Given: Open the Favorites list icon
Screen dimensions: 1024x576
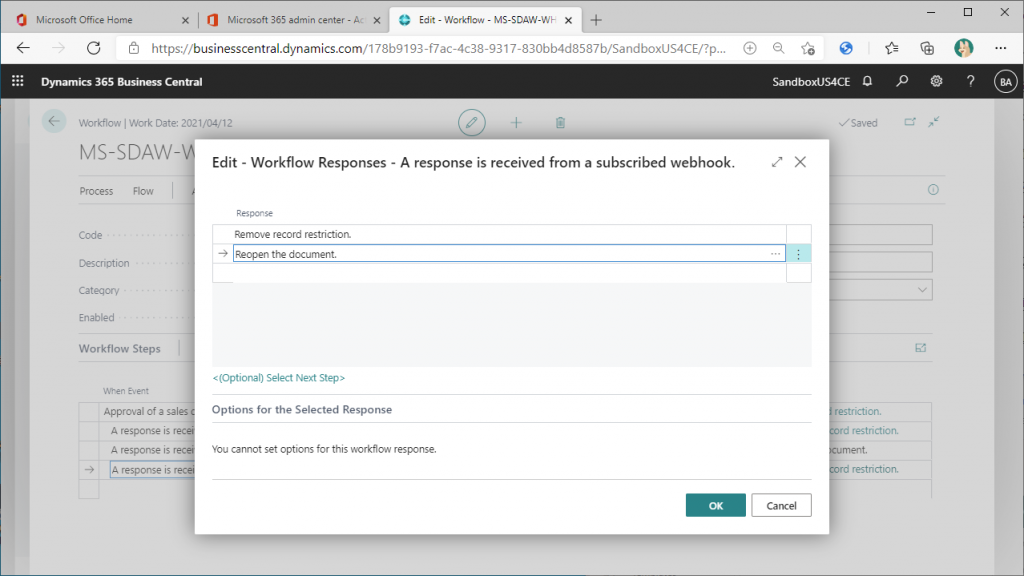Looking at the screenshot, I should tap(891, 48).
